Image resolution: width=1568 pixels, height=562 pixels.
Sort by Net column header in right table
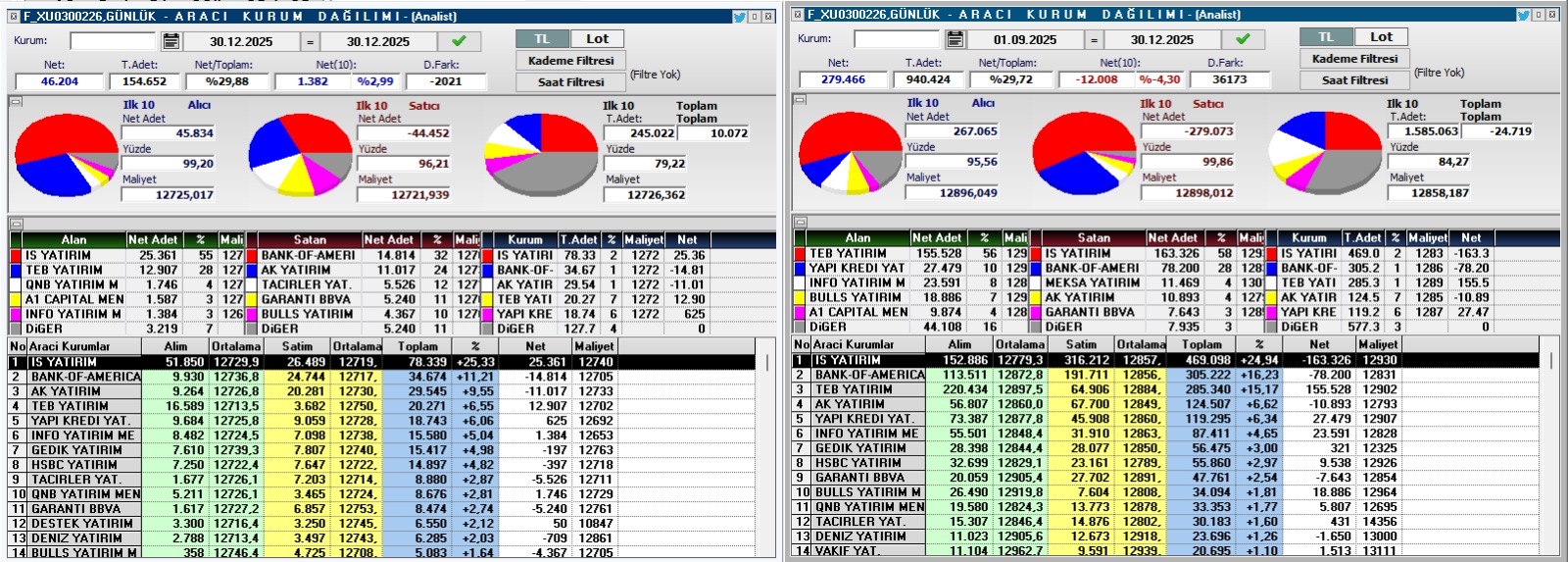(x=1319, y=344)
